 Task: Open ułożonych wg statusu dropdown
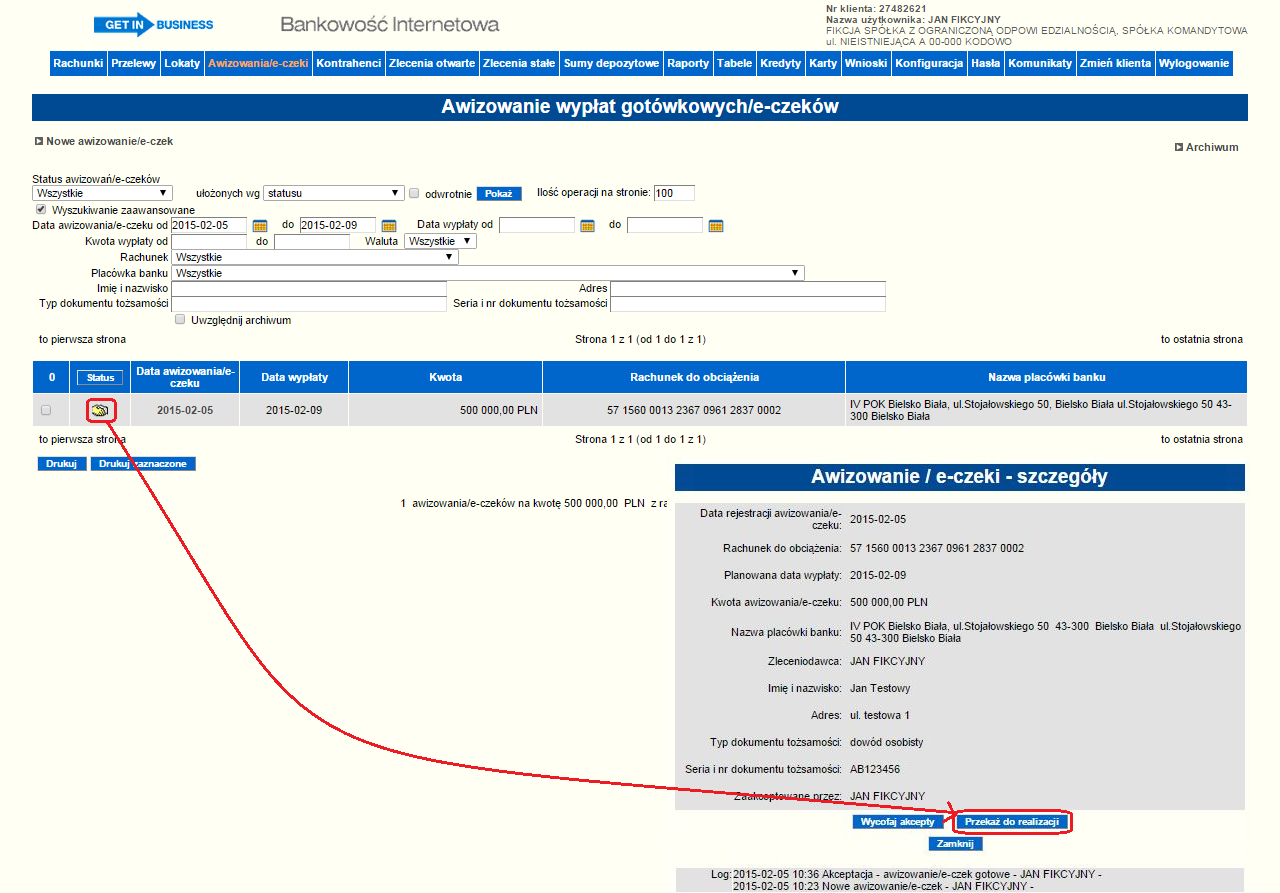click(x=333, y=193)
